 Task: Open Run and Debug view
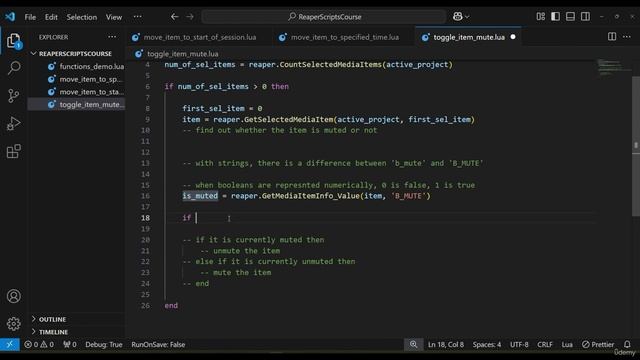[13, 123]
